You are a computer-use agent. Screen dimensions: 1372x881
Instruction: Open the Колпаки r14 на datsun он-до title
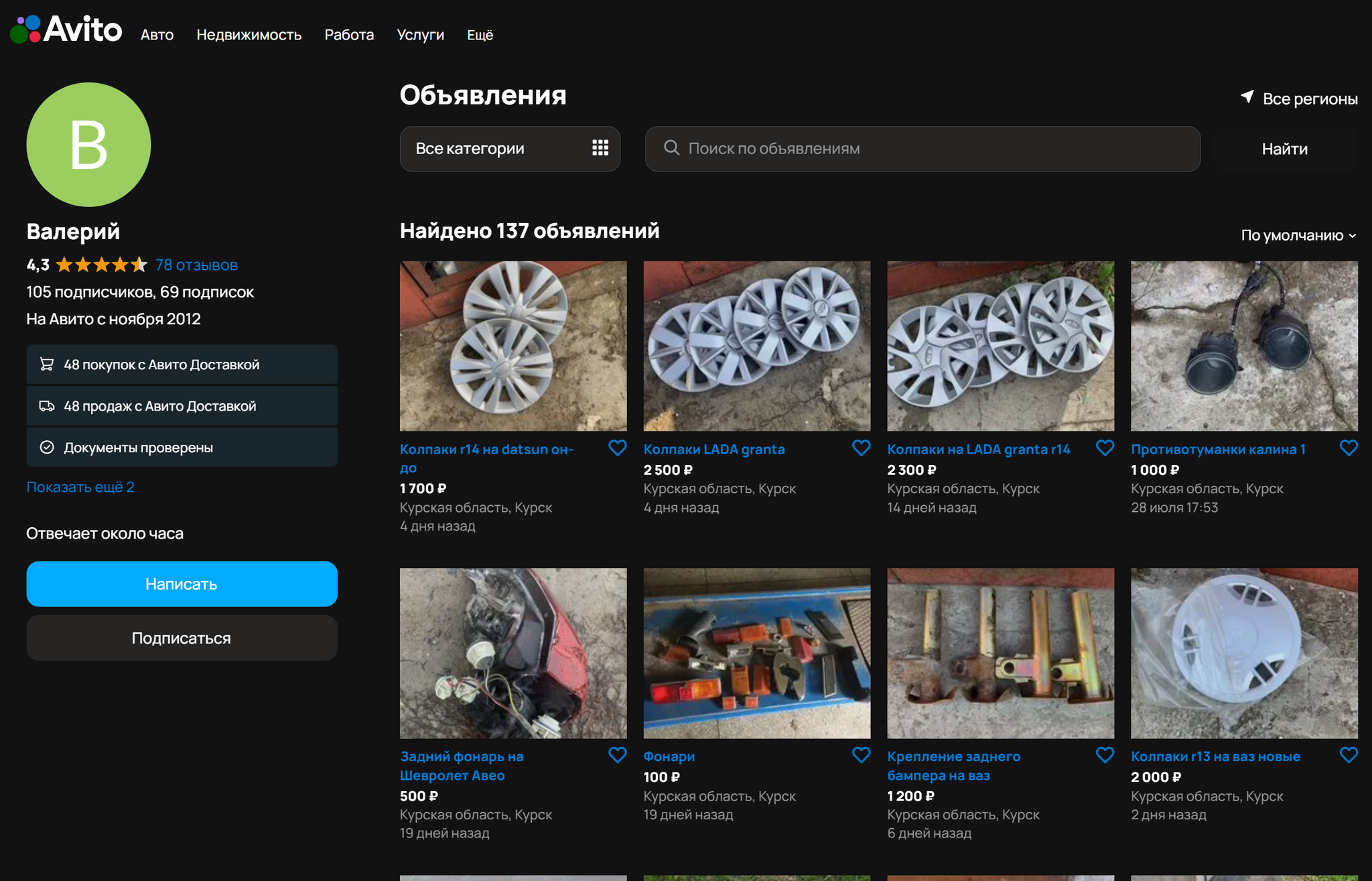point(486,458)
